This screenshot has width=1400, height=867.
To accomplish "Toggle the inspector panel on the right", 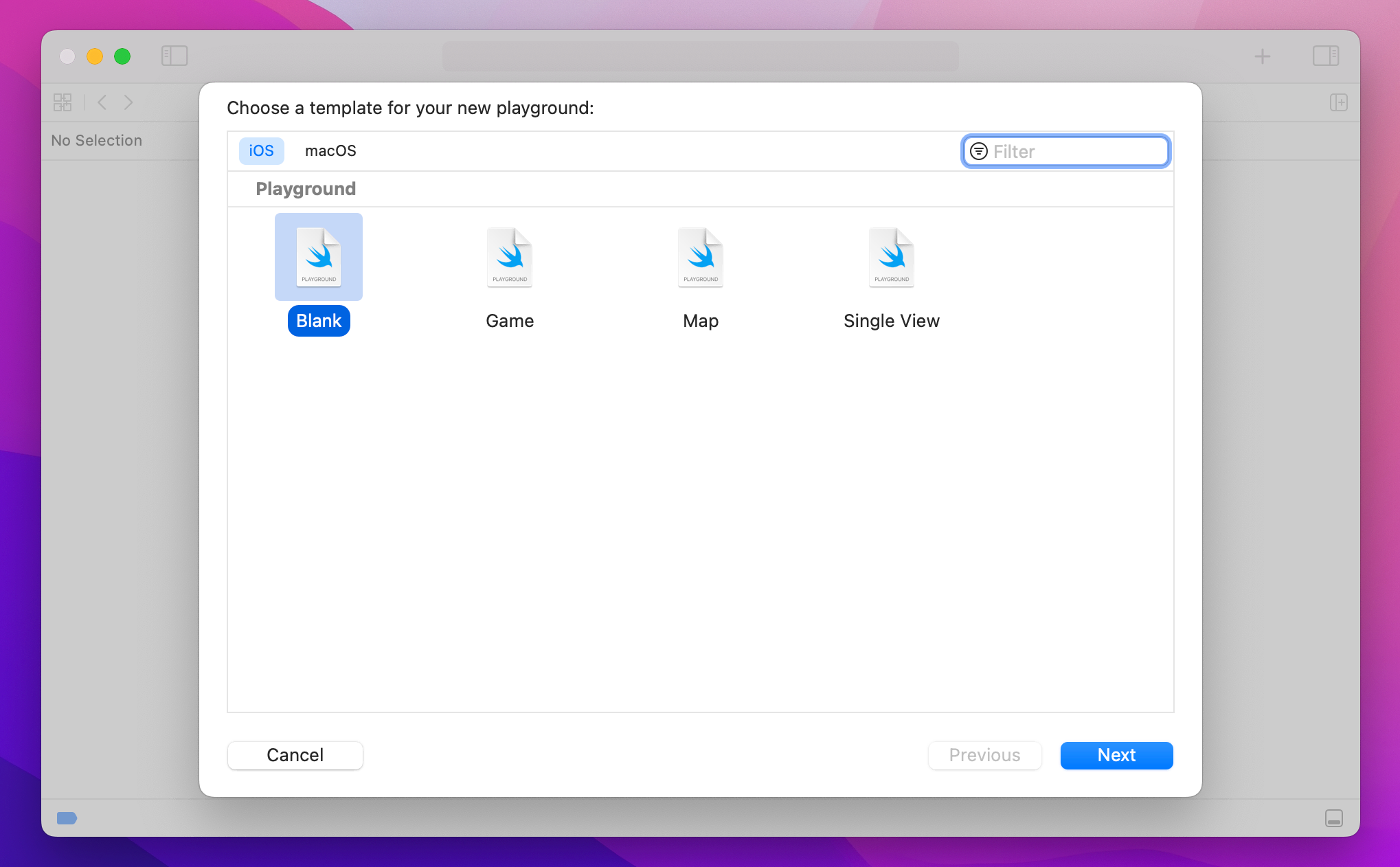I will [1326, 56].
